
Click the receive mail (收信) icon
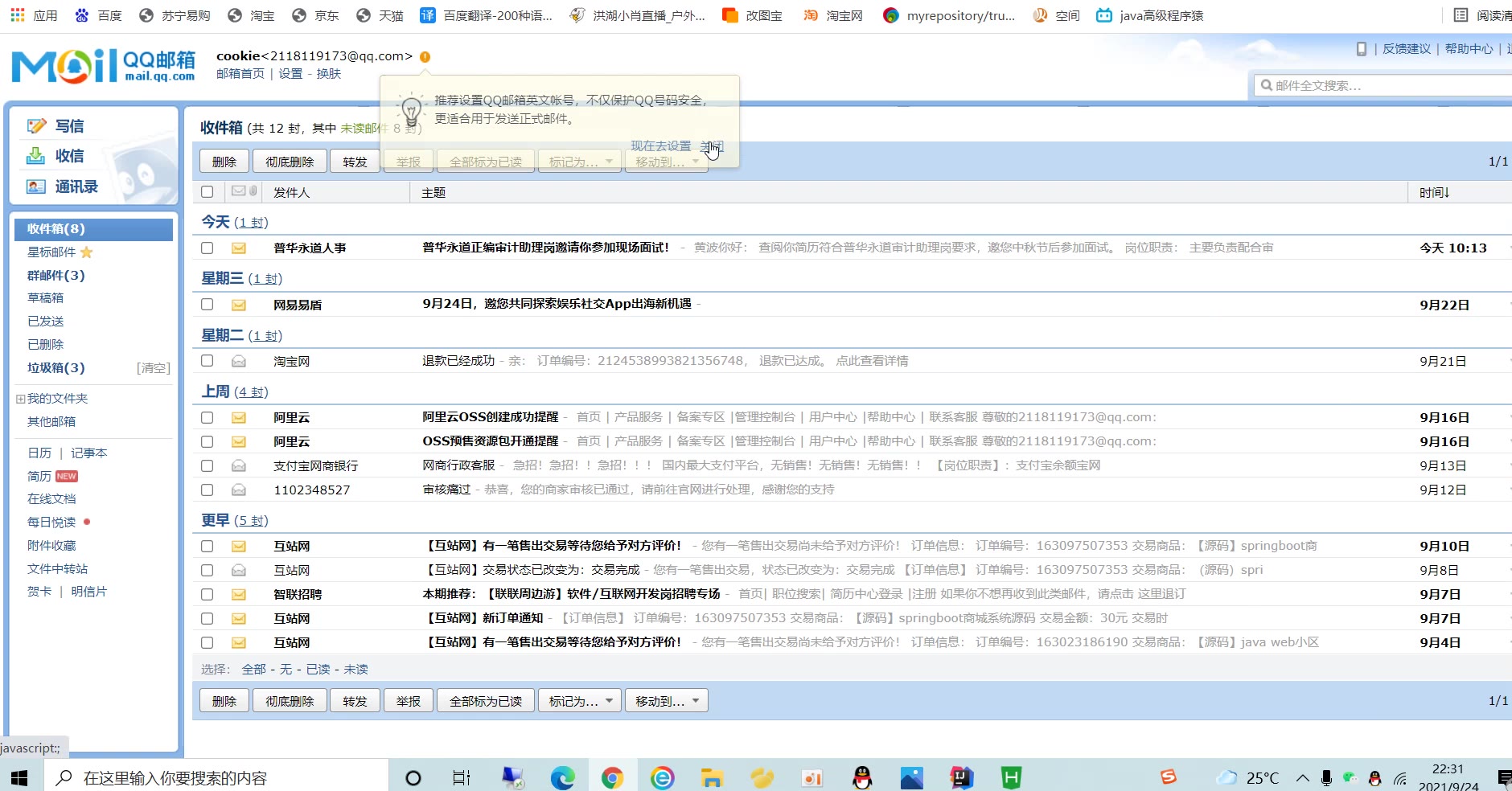point(36,156)
